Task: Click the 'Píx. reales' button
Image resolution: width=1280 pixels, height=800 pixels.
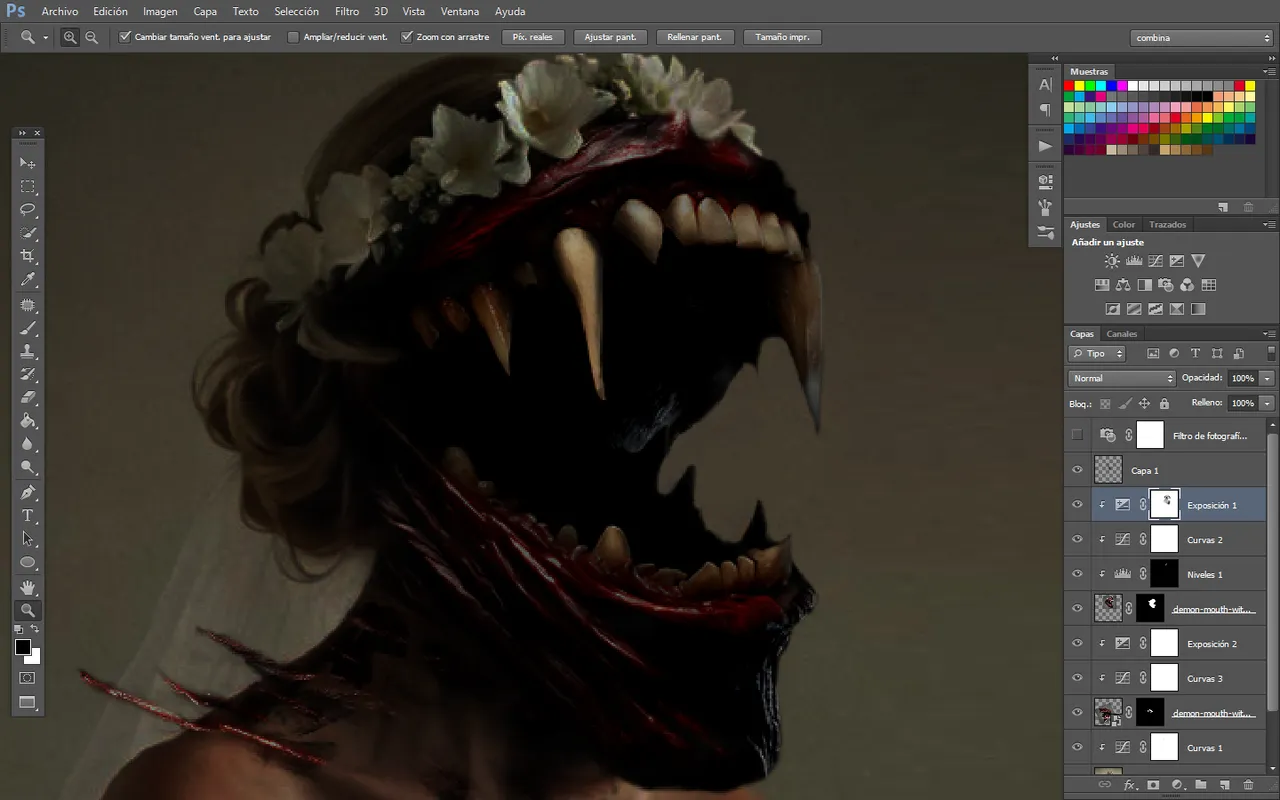Action: (x=533, y=37)
